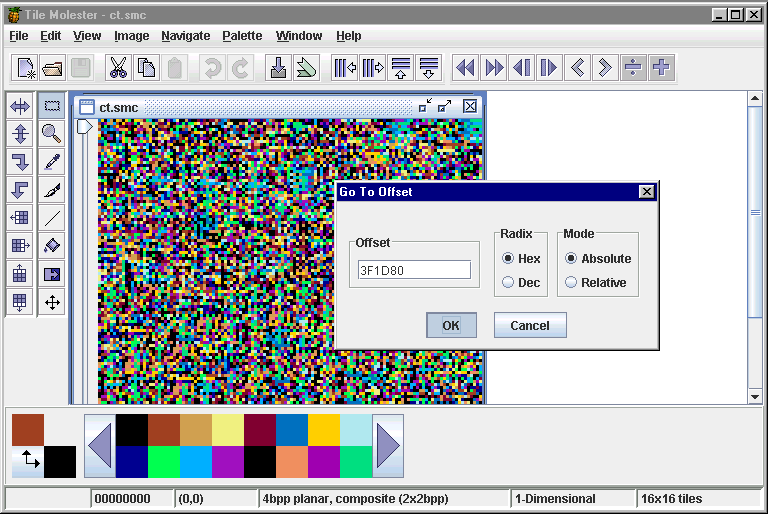Select the Pencil drawing tool
Viewport: 768px width, 514px height.
point(52,162)
